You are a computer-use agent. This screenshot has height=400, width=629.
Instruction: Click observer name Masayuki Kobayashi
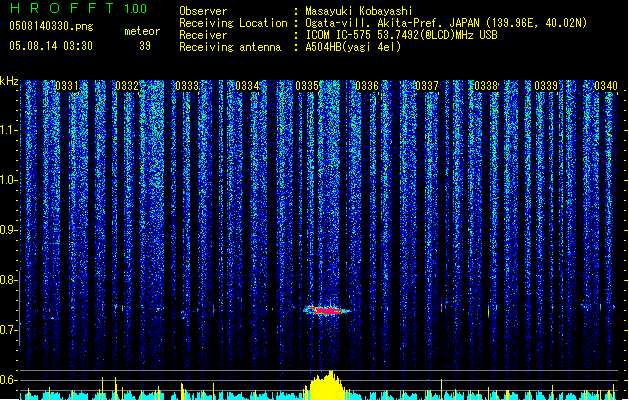[x=359, y=11]
